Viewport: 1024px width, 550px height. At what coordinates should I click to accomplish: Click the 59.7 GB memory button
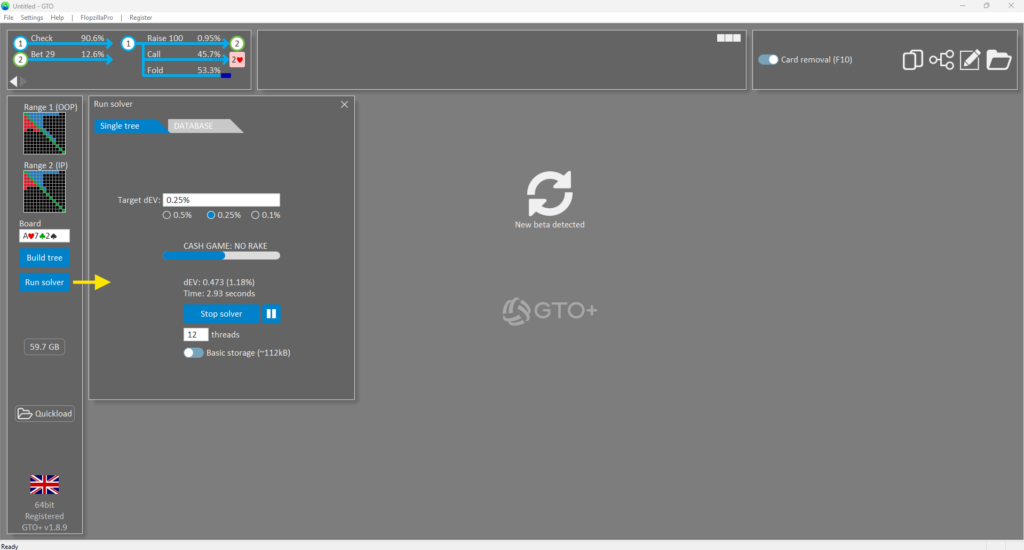(44, 347)
